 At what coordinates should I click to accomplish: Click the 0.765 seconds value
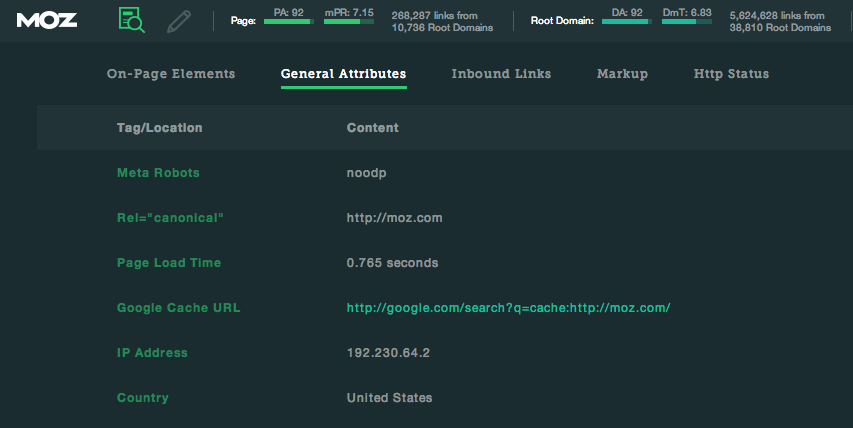coord(392,263)
